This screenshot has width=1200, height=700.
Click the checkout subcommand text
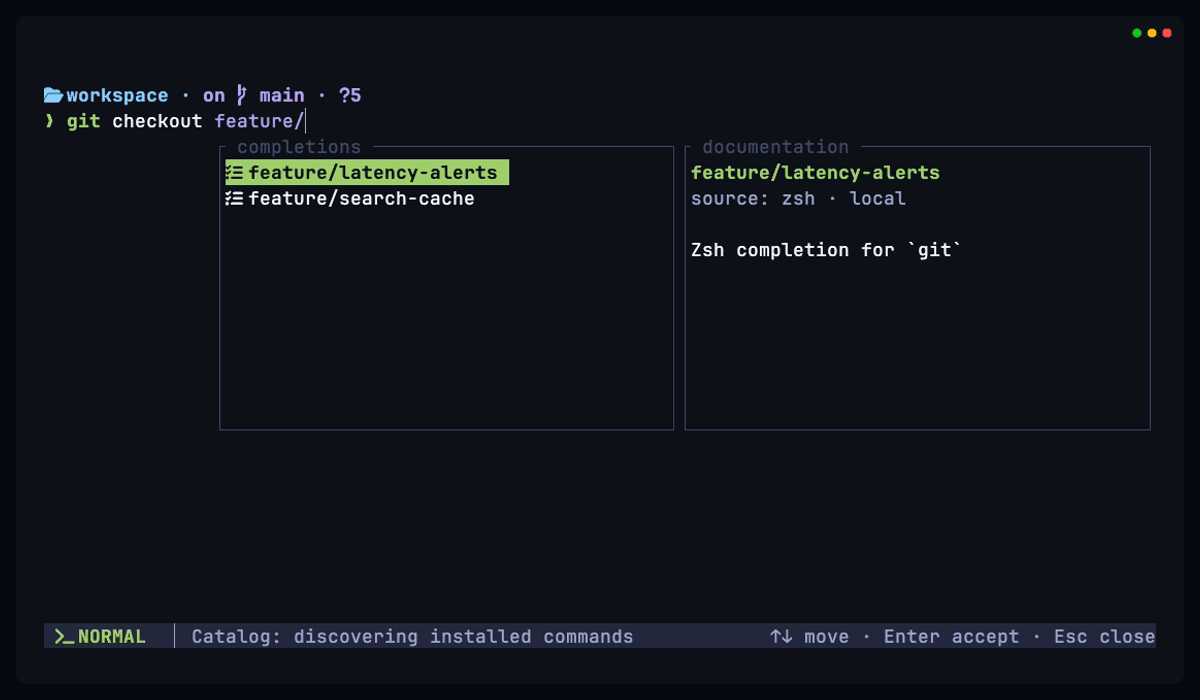[157, 121]
